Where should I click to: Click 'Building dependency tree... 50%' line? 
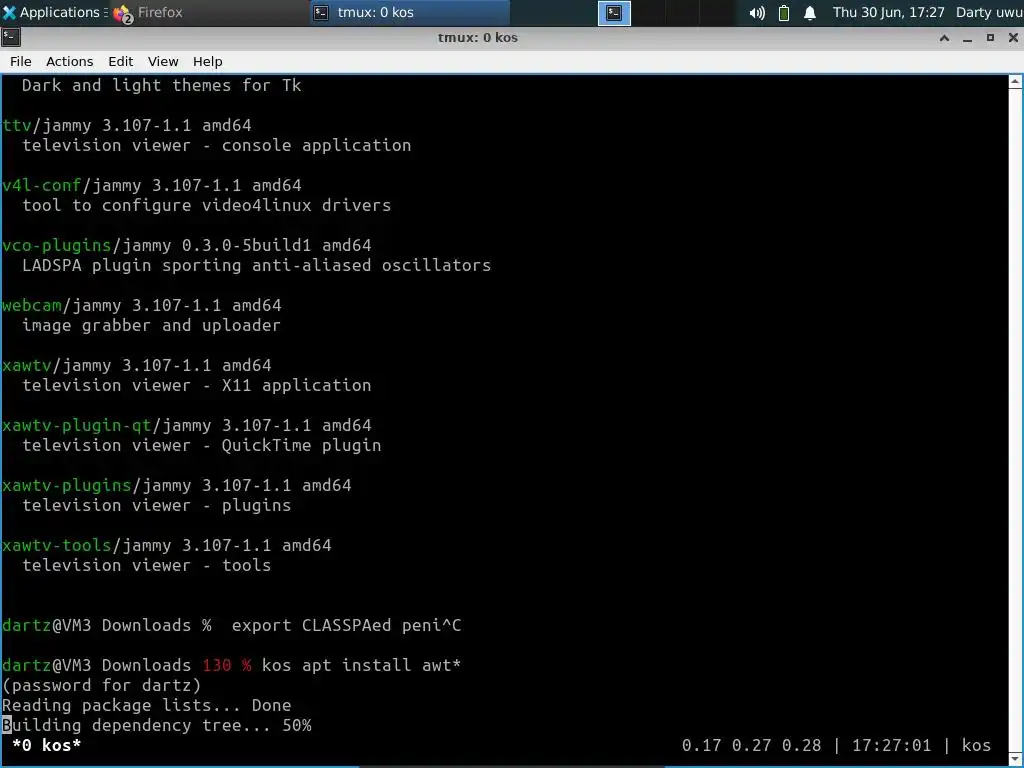click(x=157, y=725)
